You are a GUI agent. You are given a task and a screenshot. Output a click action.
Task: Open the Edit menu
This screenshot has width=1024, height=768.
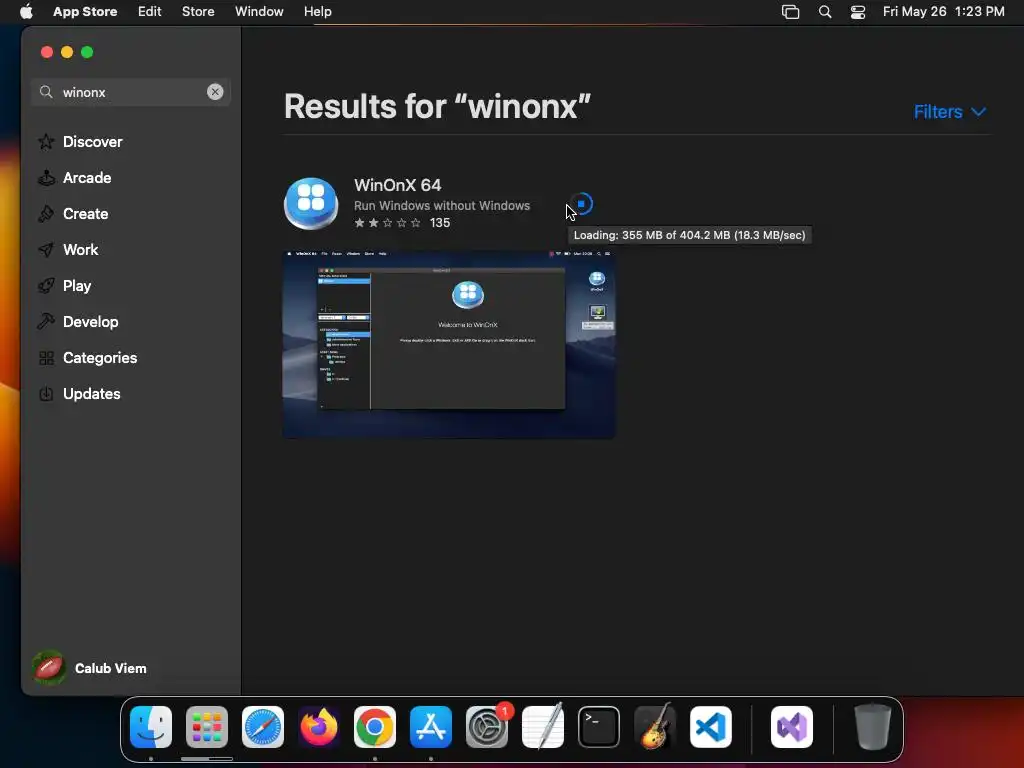tap(150, 11)
